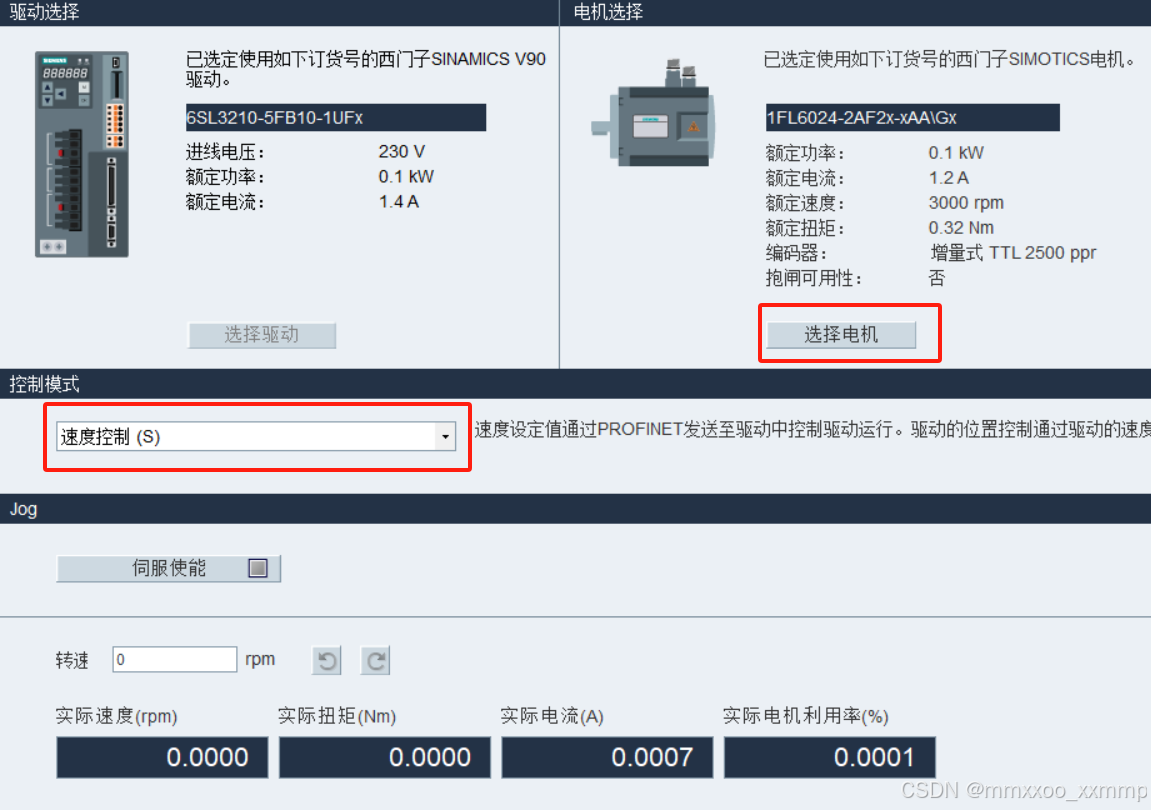Click the rated current value 1.4 A

pyautogui.click(x=399, y=201)
